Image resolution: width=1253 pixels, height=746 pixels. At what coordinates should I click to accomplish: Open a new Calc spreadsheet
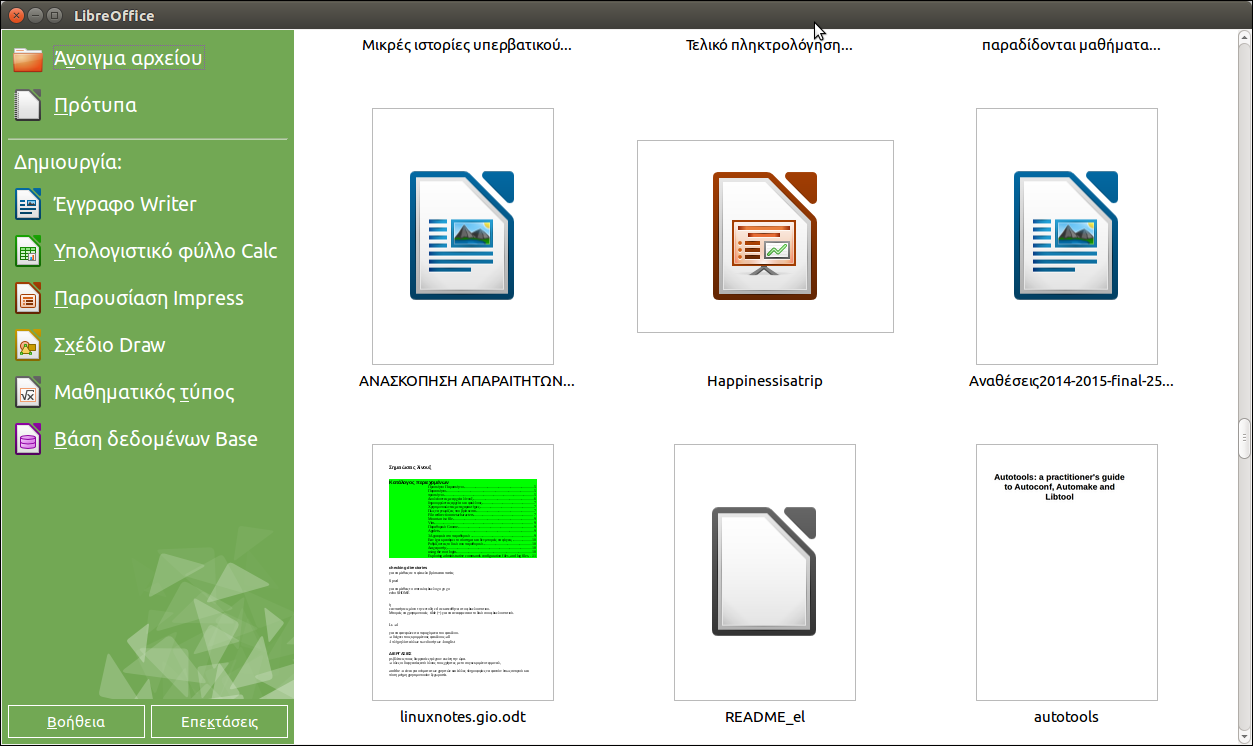165,251
